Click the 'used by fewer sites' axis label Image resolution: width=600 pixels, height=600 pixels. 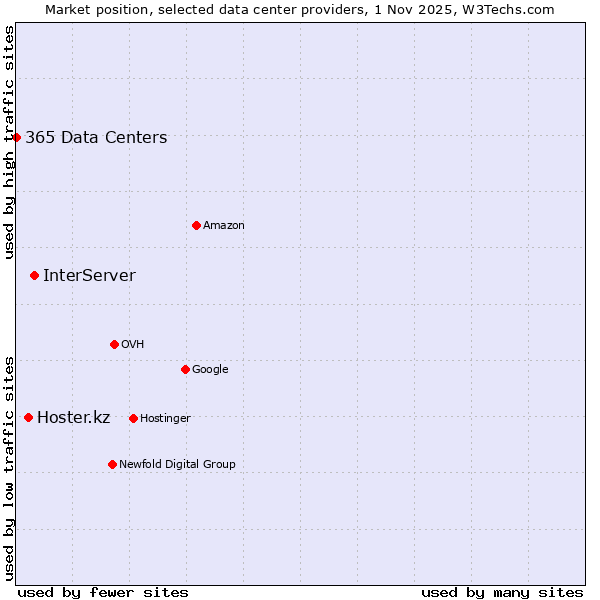point(103,592)
